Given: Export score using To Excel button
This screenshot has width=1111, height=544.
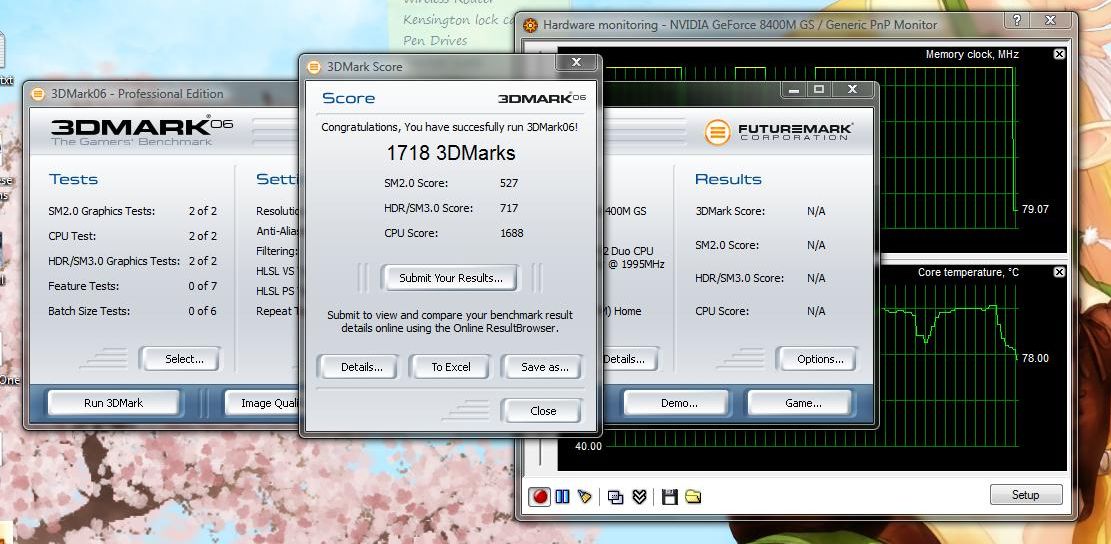Looking at the screenshot, I should (x=451, y=368).
